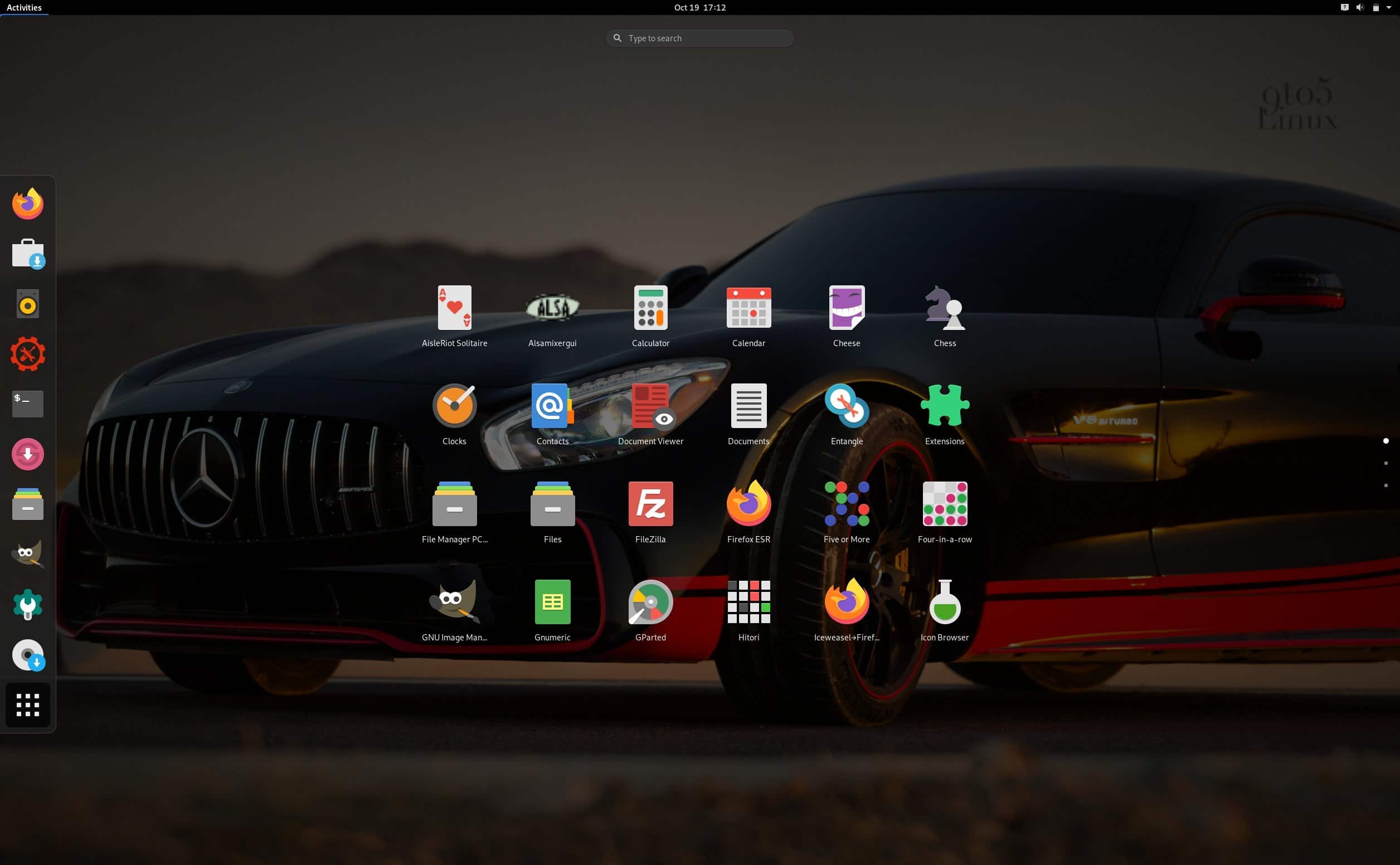Open the Contacts app

pyautogui.click(x=552, y=414)
